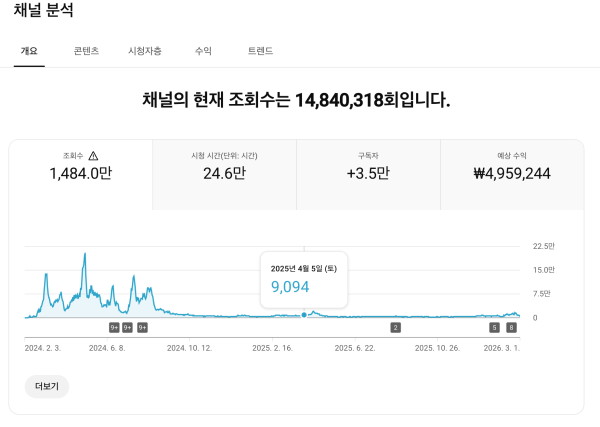This screenshot has height=427, width=600.
Task: Click the highlighted data point on the chart
Action: click(304, 315)
